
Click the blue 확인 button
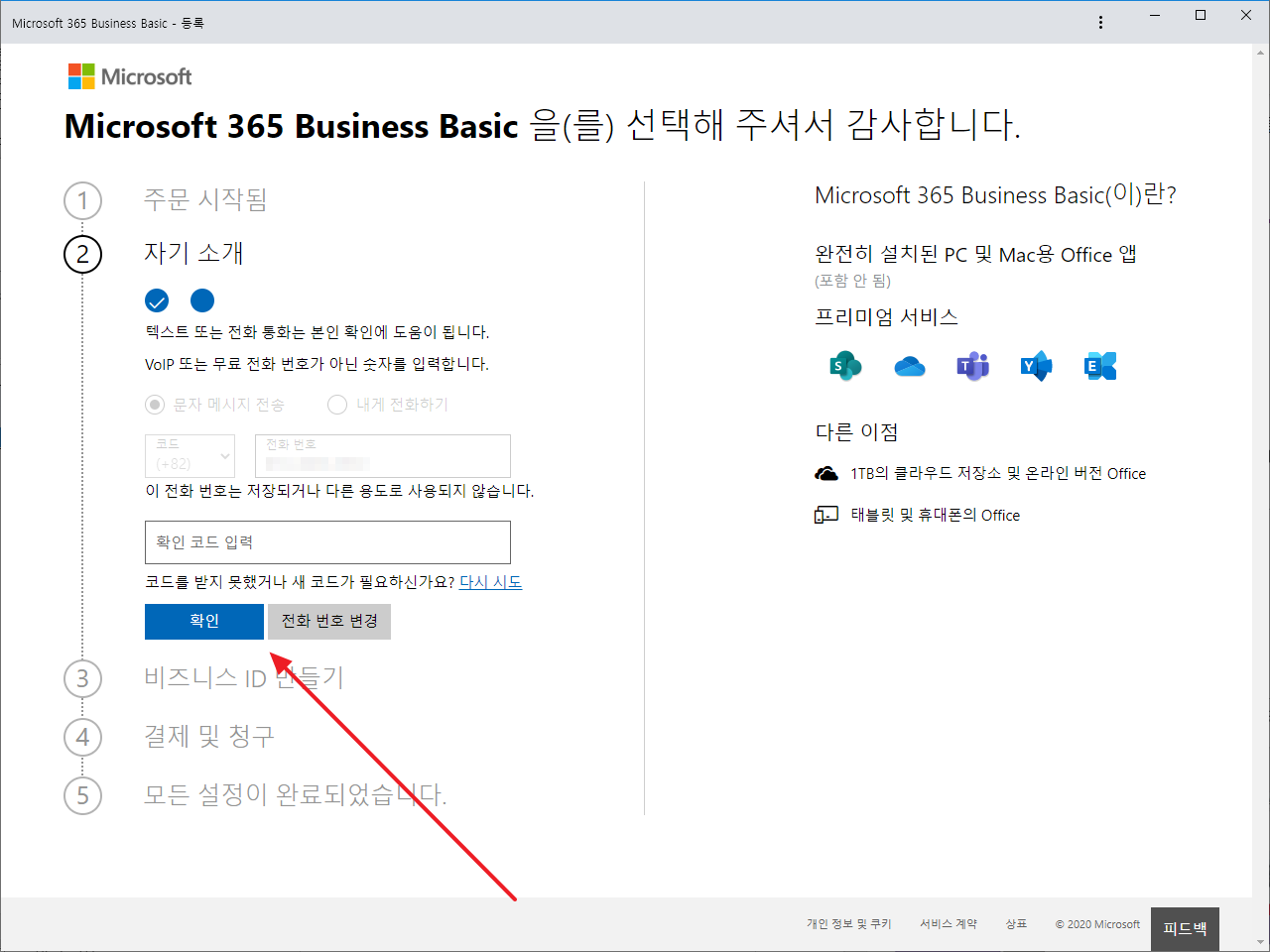pyautogui.click(x=204, y=621)
